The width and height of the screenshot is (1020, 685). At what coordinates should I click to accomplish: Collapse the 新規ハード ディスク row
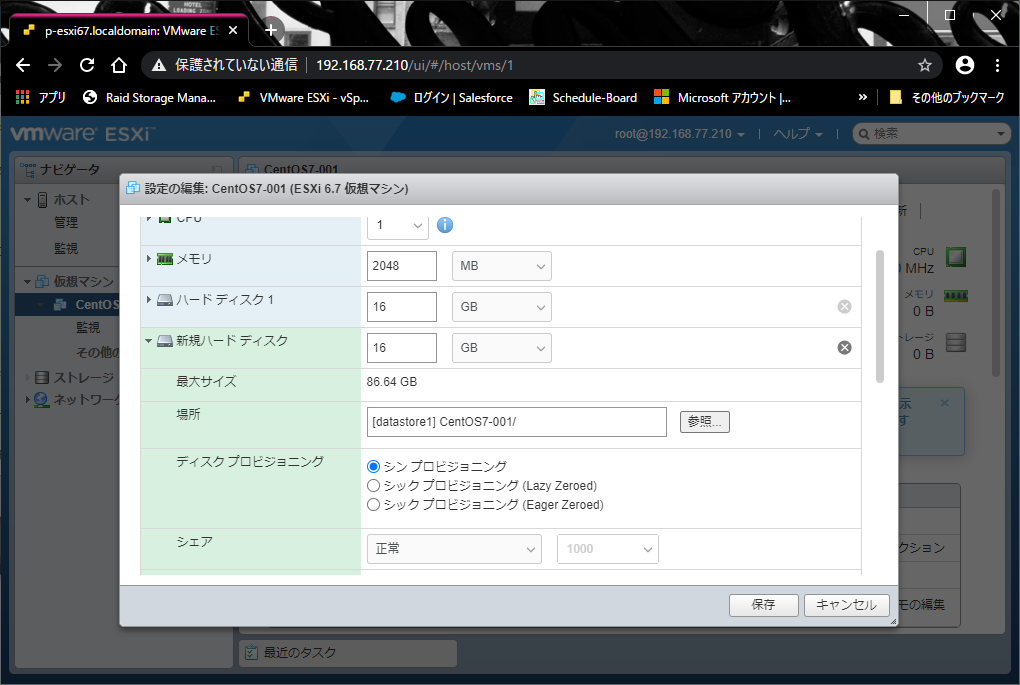149,341
